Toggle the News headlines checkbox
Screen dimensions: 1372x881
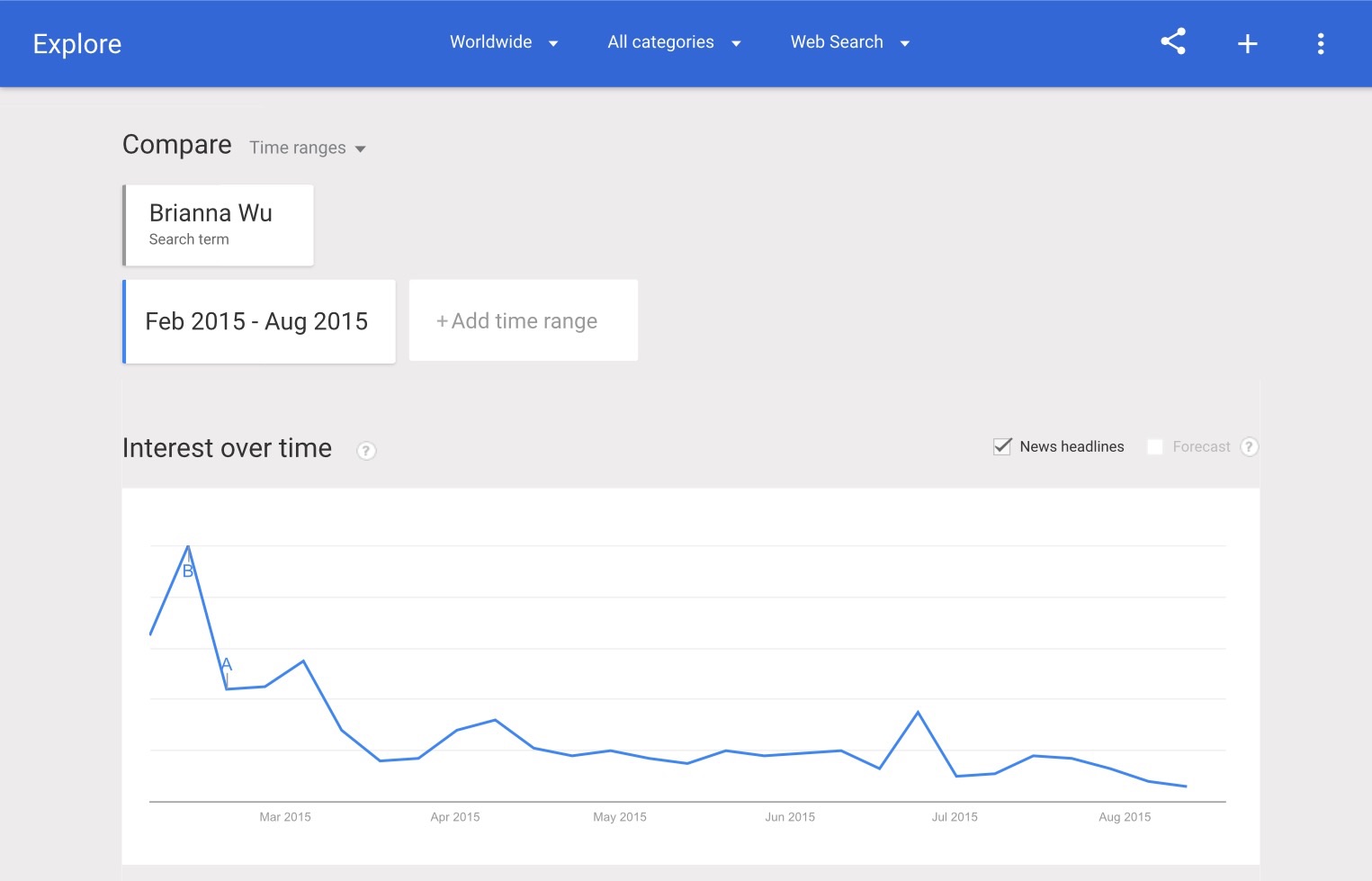(1002, 446)
